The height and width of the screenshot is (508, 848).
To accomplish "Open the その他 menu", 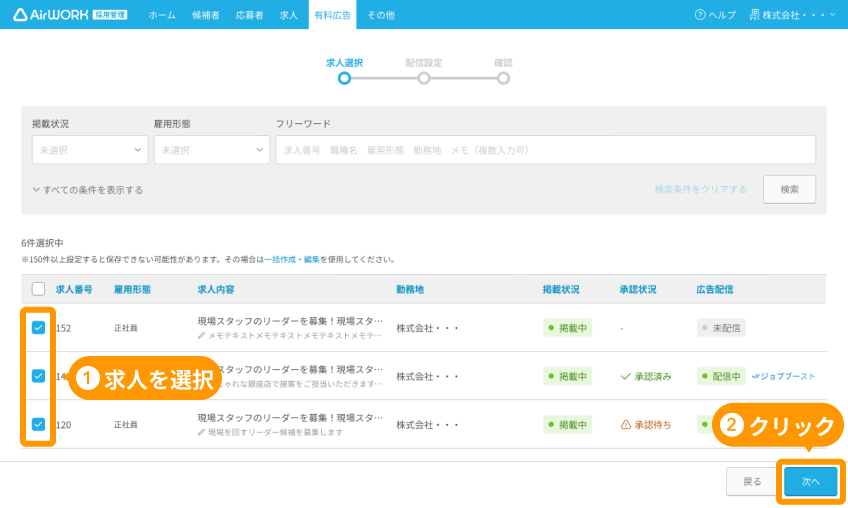I will pos(381,15).
